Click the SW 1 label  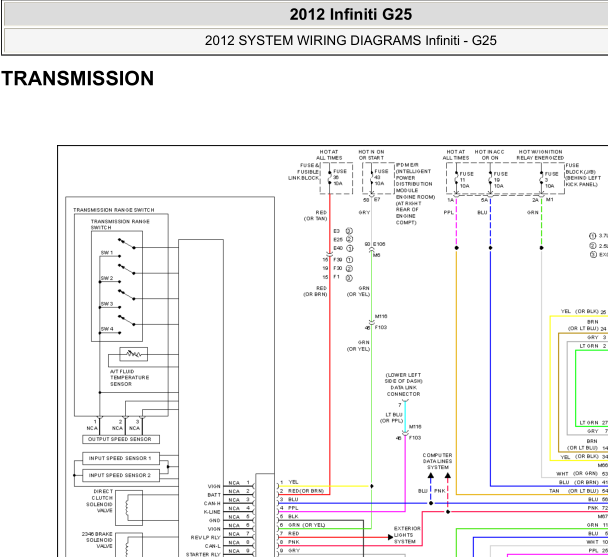pyautogui.click(x=107, y=253)
